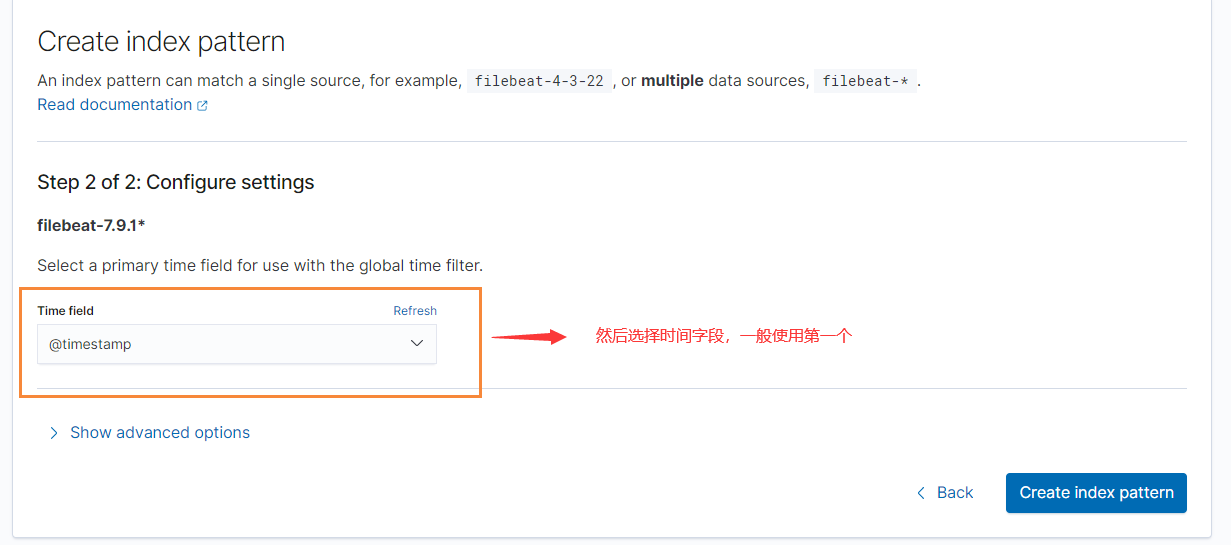Click the external link icon beside Read documentation
This screenshot has width=1231, height=545.
click(203, 105)
